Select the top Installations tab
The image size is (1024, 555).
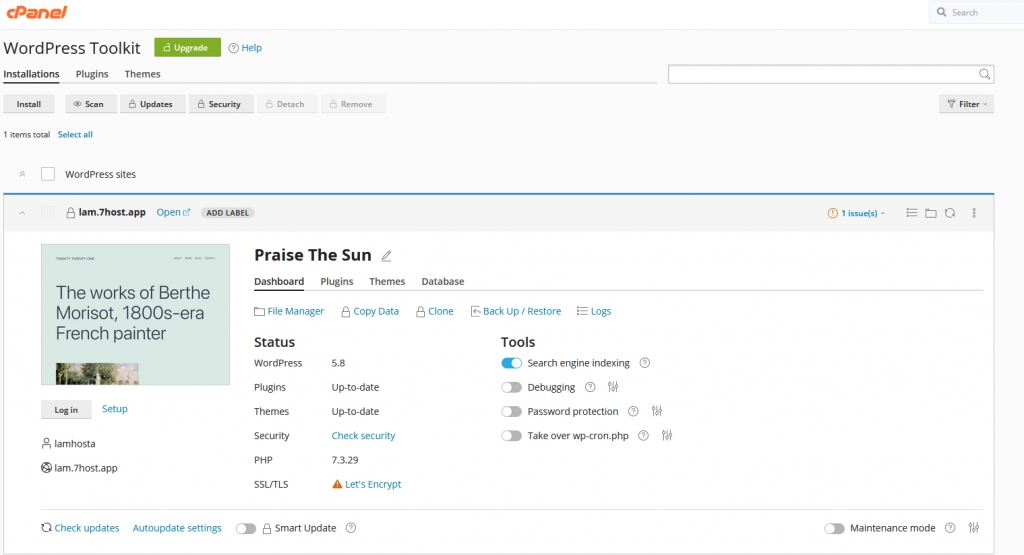(31, 74)
